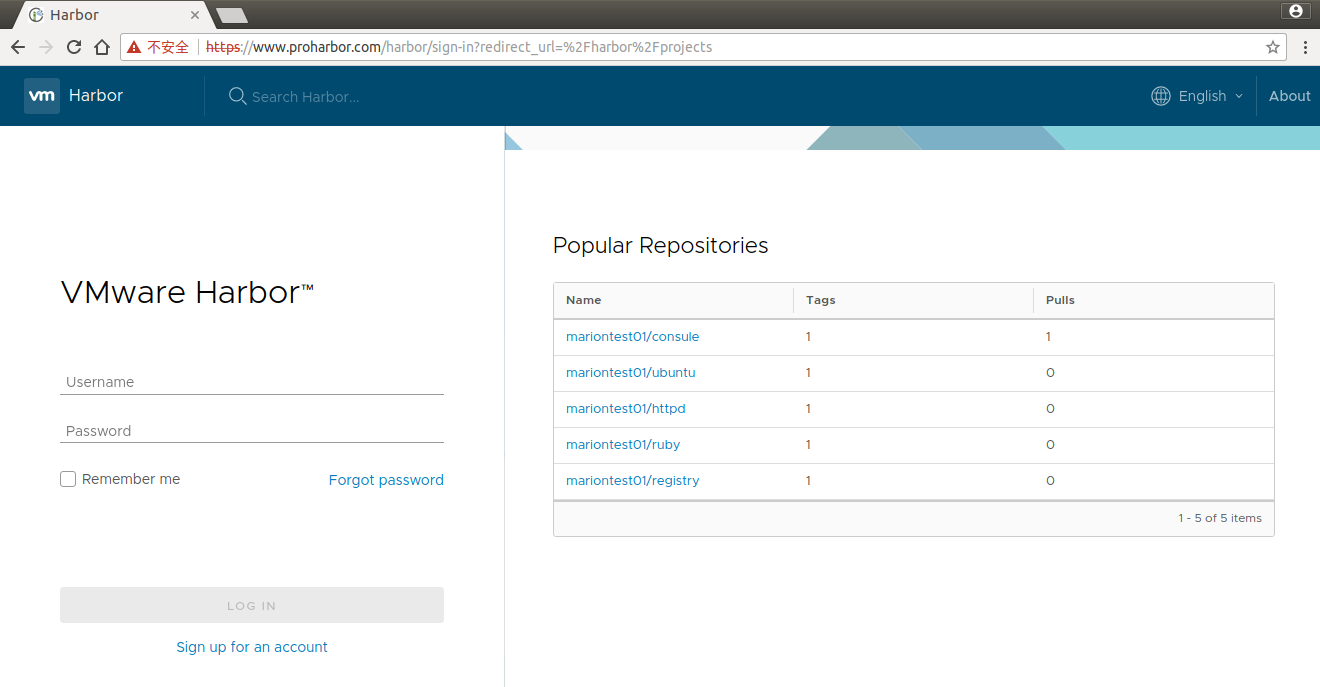Click into the Username field
The image size is (1320, 687).
tap(252, 382)
